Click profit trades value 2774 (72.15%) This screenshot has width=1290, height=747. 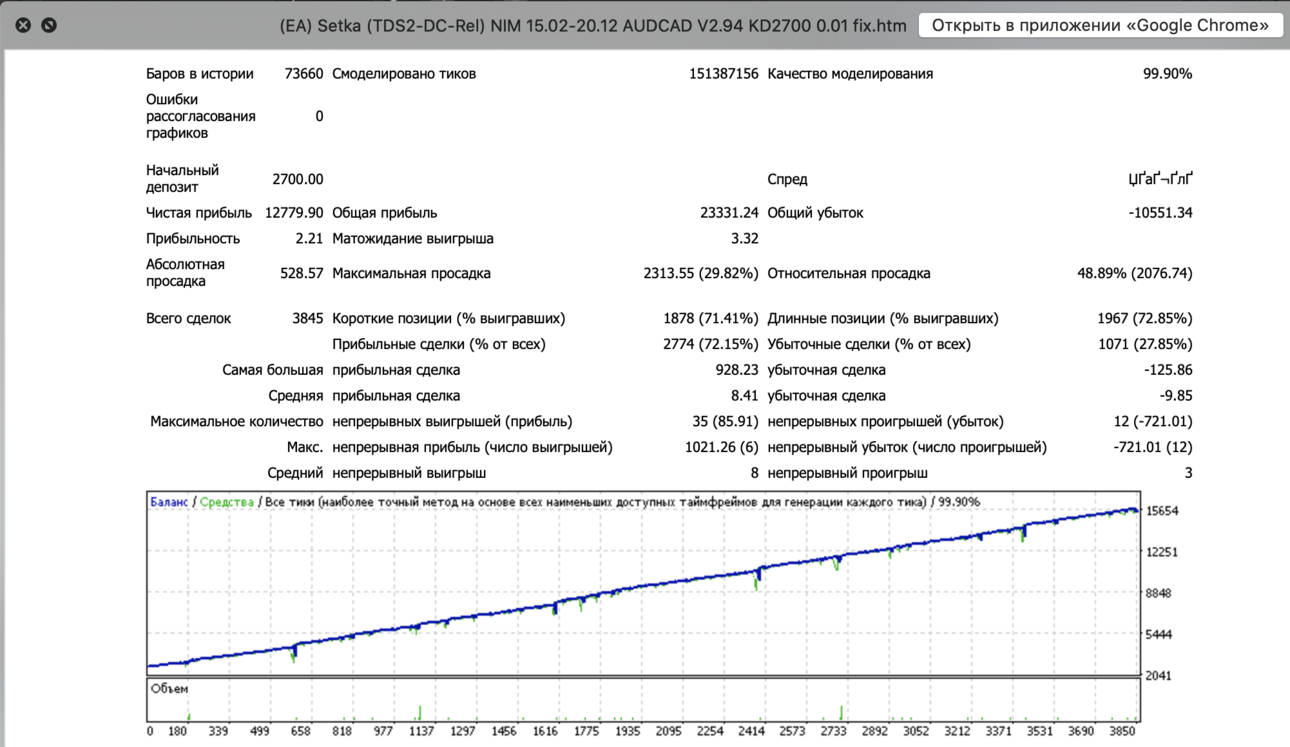[710, 344]
